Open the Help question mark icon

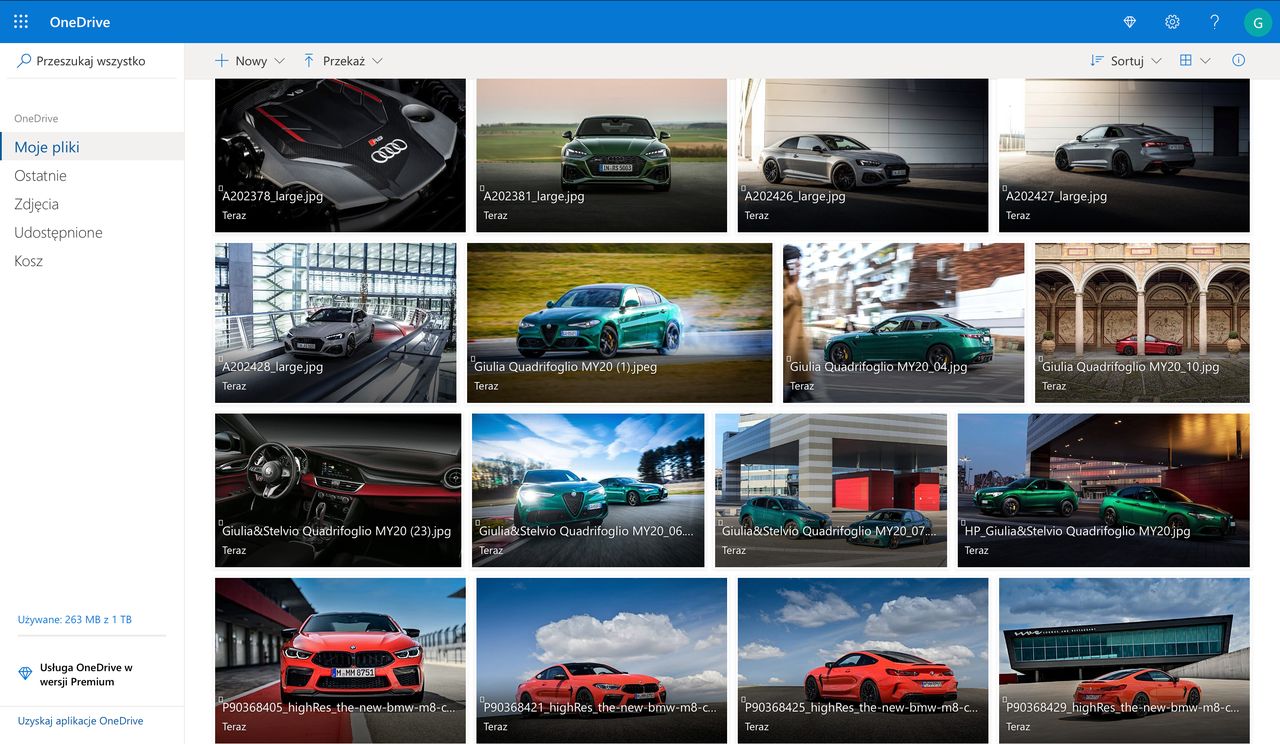tap(1214, 22)
